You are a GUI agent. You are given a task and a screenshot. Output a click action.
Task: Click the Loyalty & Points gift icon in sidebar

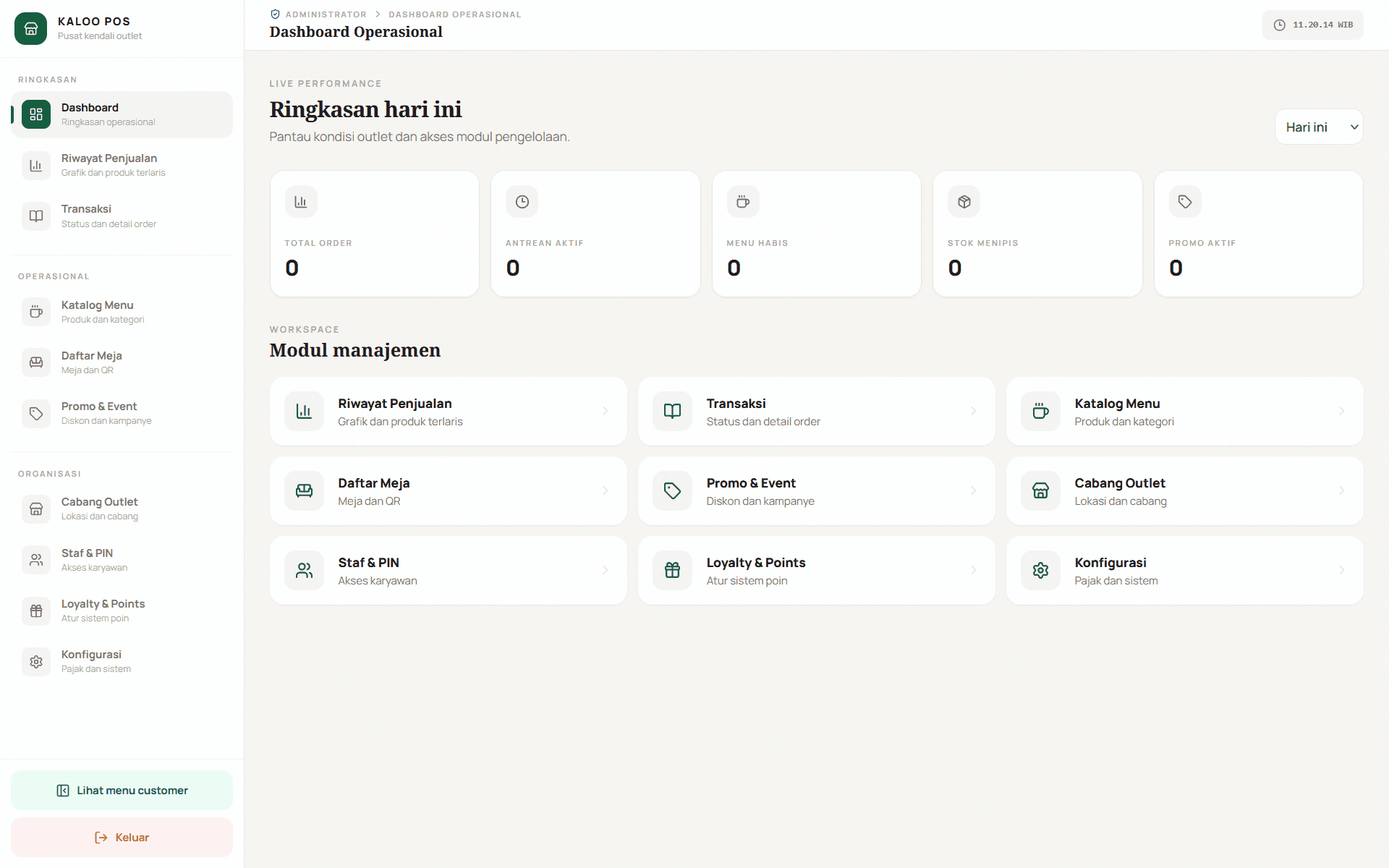(36, 611)
